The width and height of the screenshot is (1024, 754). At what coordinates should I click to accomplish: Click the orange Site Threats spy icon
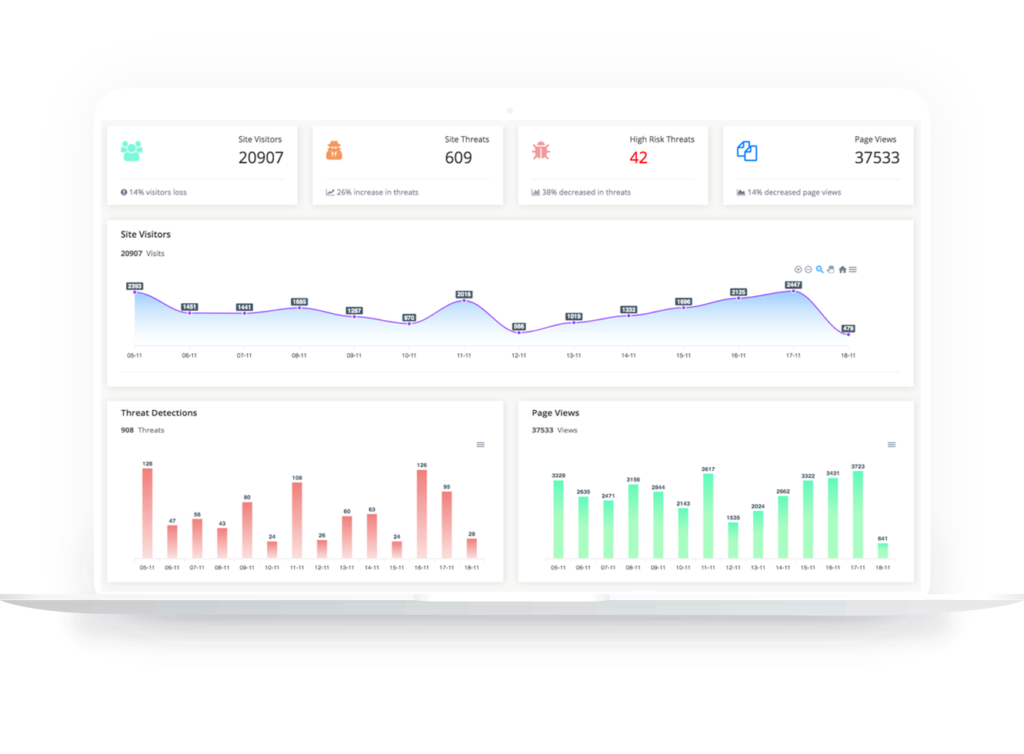[x=334, y=151]
